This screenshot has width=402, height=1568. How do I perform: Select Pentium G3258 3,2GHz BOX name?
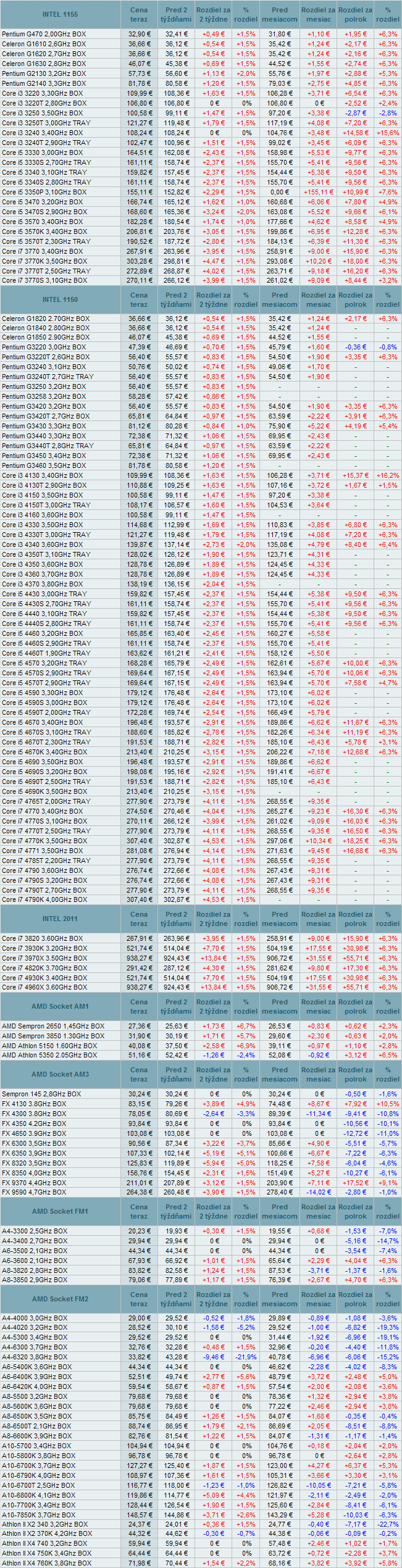click(44, 396)
